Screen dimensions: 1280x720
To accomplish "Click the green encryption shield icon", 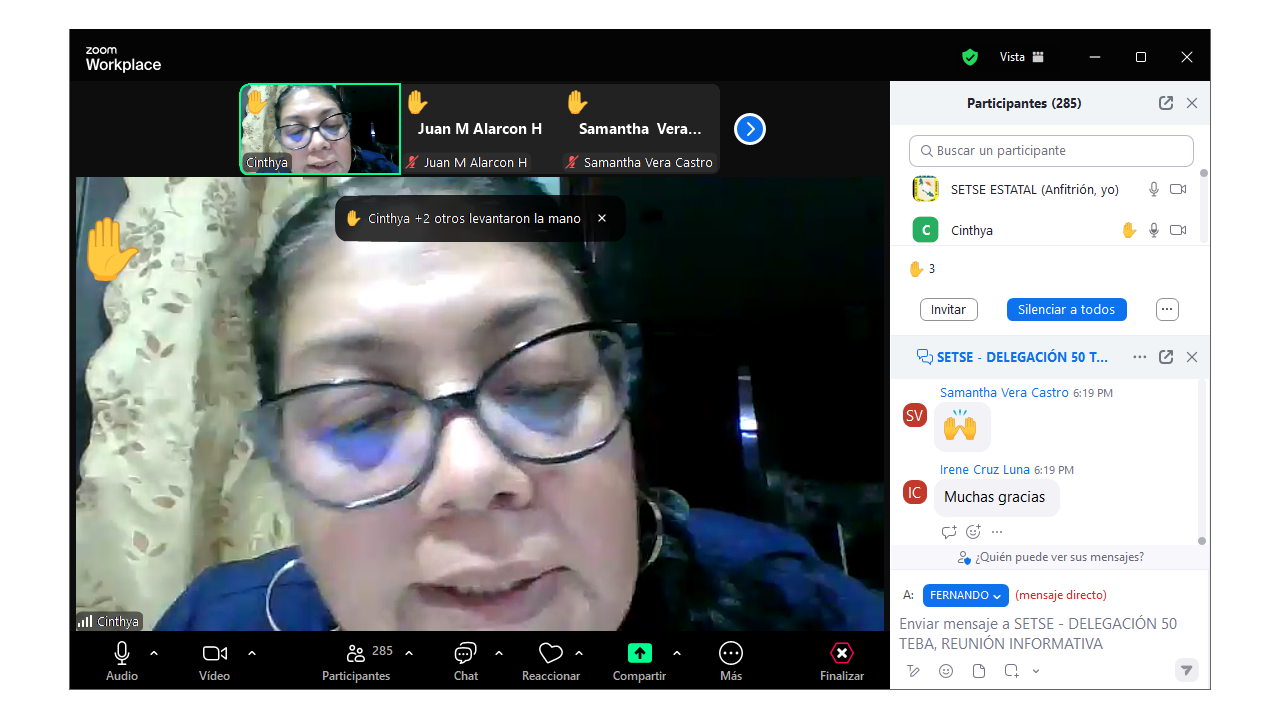I will tap(969, 57).
